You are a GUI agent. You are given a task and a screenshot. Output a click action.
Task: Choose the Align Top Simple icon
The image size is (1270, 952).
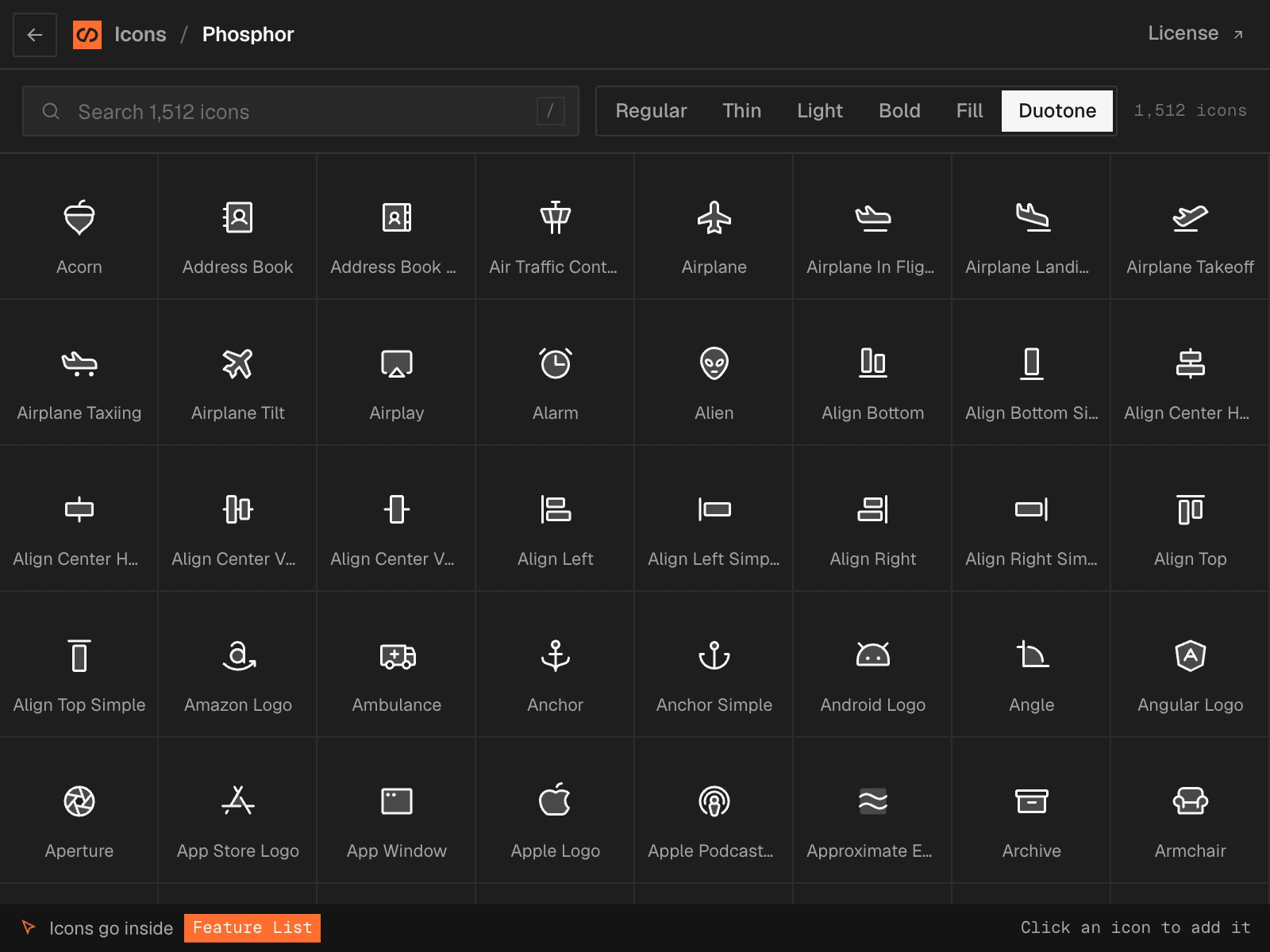(79, 665)
